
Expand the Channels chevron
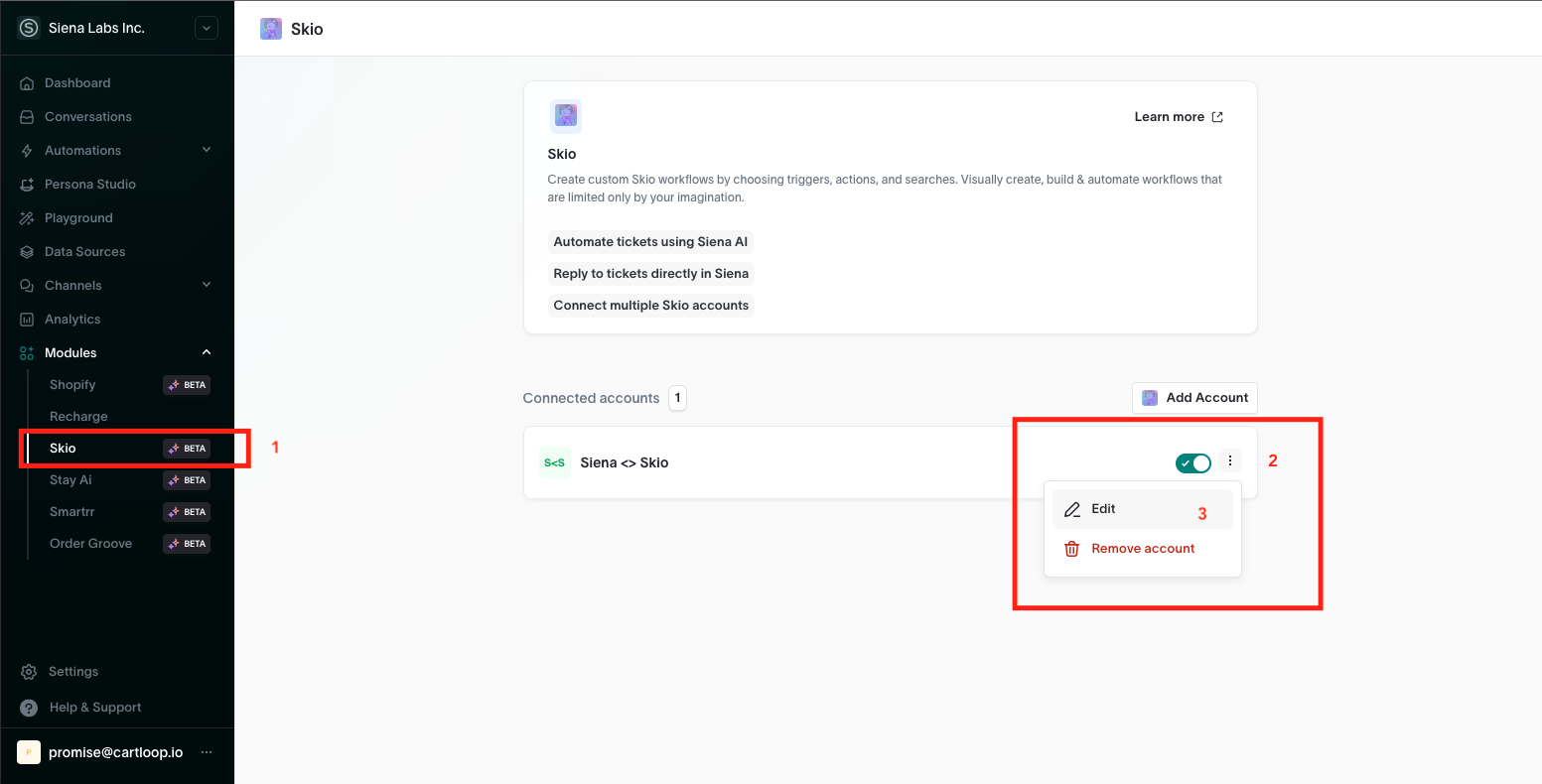point(207,285)
